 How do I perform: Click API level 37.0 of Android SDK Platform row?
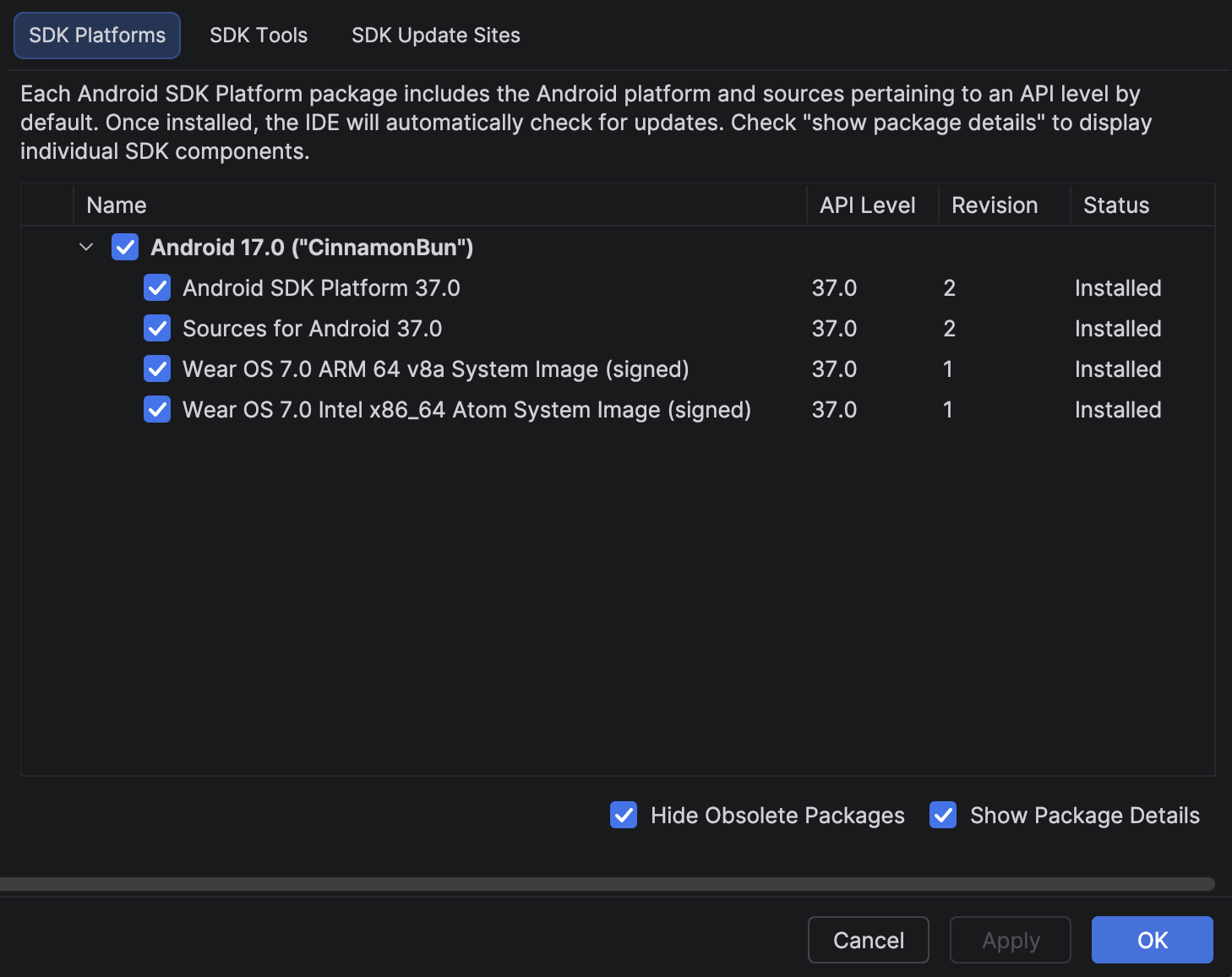tap(834, 287)
